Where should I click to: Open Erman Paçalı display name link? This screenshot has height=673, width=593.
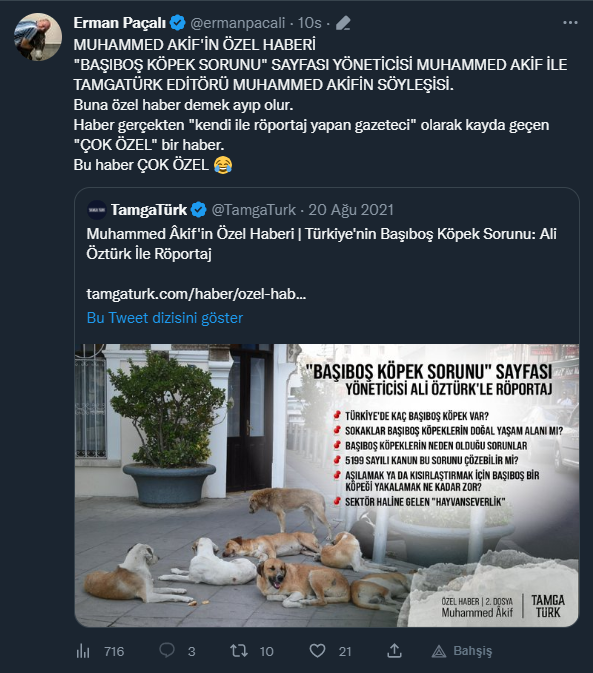point(119,23)
